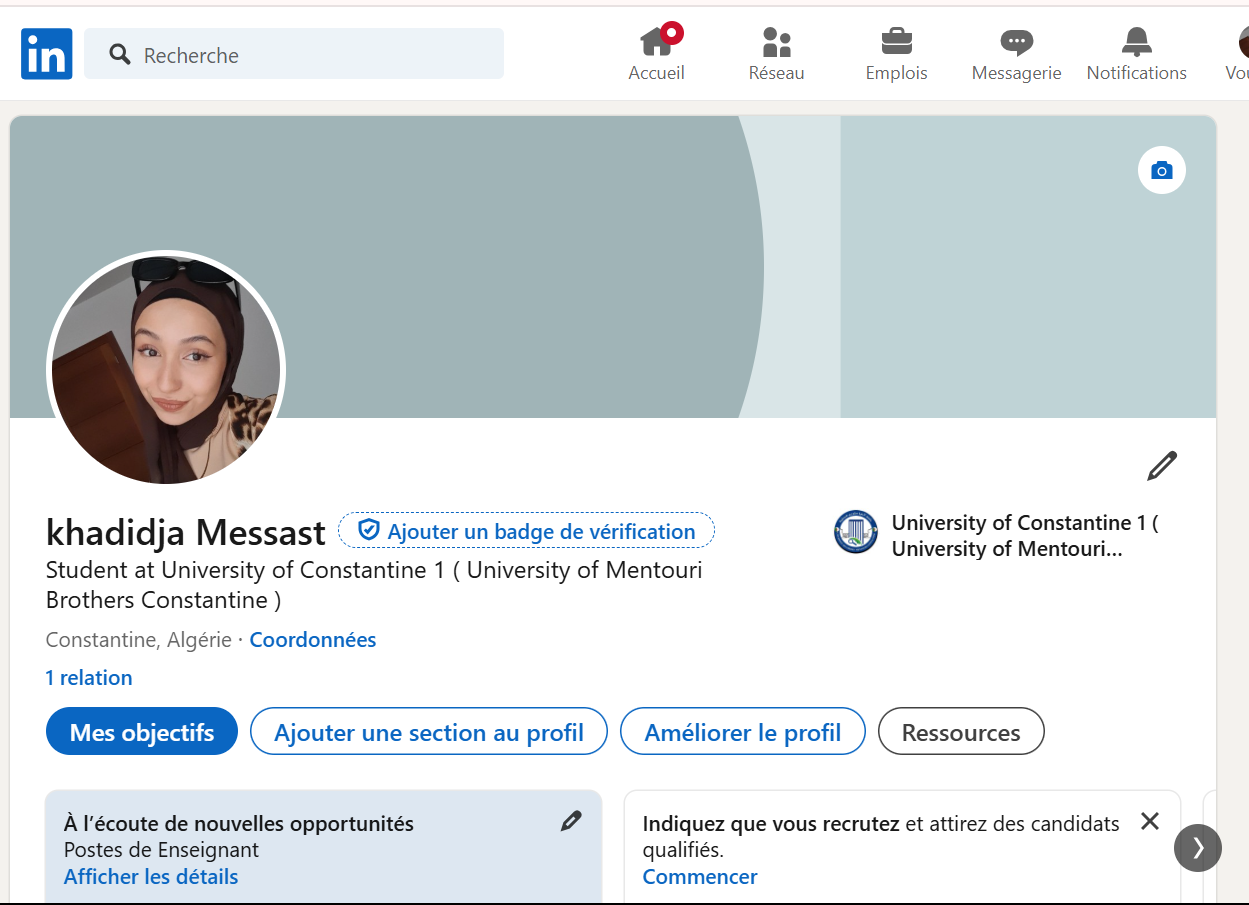The image size is (1249, 905).
Task: Click Ajouter un badge de vérification button
Action: click(x=526, y=531)
